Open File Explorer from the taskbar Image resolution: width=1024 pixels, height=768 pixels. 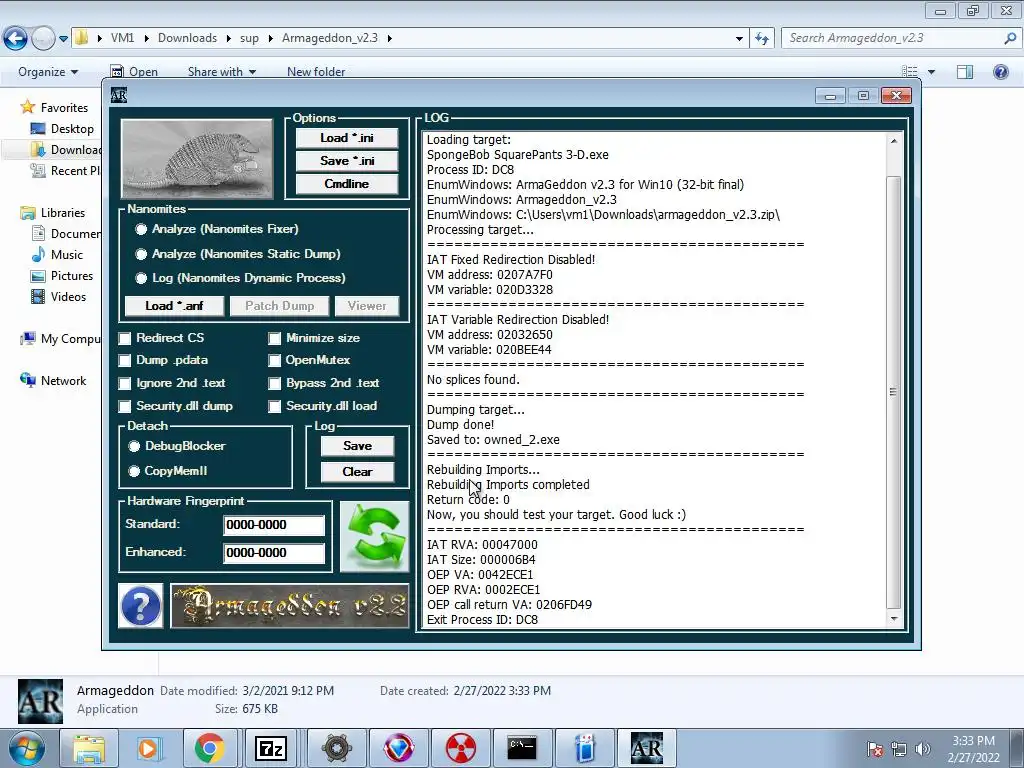pos(89,748)
